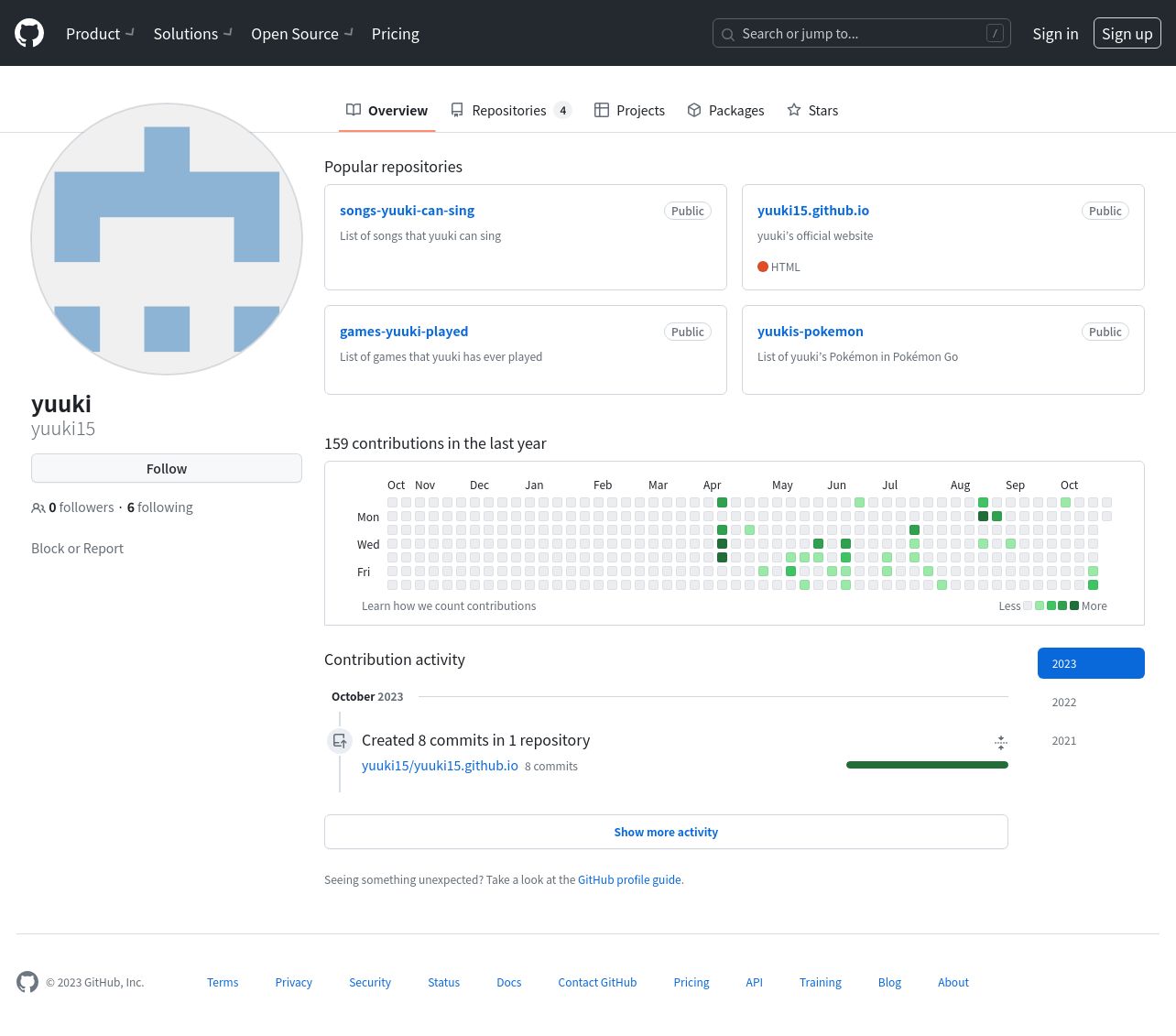Click Block or Report
This screenshot has height=1036, width=1176.
[x=77, y=549]
